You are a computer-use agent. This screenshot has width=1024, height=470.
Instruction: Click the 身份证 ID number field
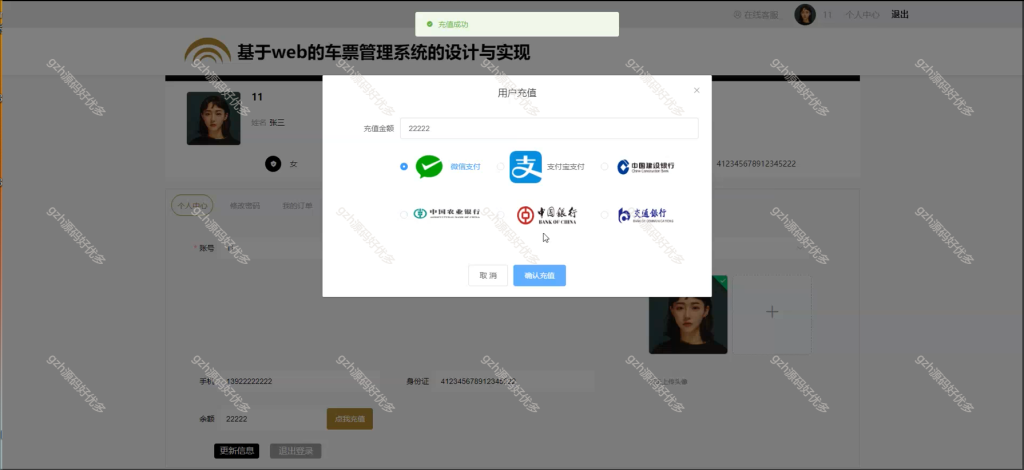tap(515, 381)
